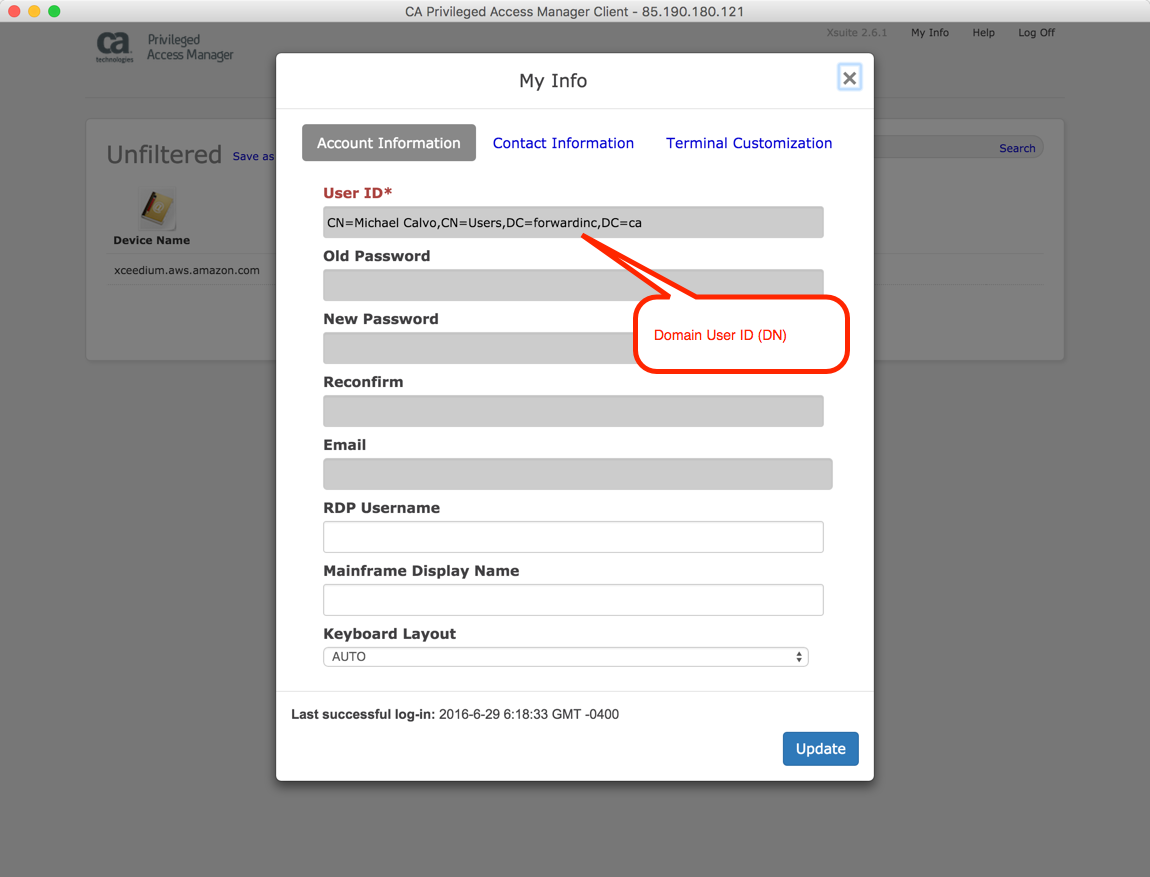Click the RDP Username field
Image resolution: width=1150 pixels, height=877 pixels.
[x=573, y=537]
